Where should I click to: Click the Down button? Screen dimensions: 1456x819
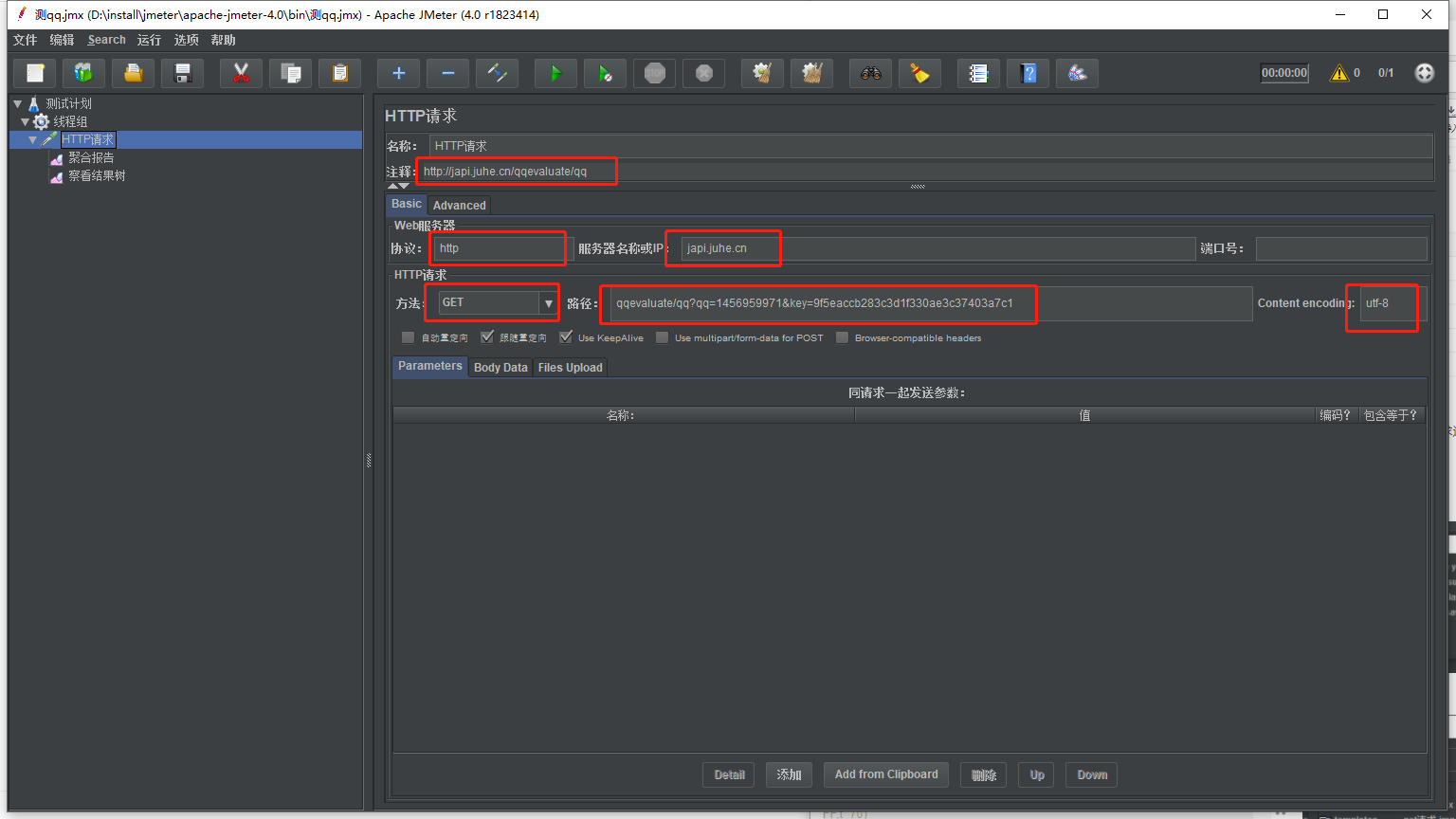click(x=1092, y=774)
